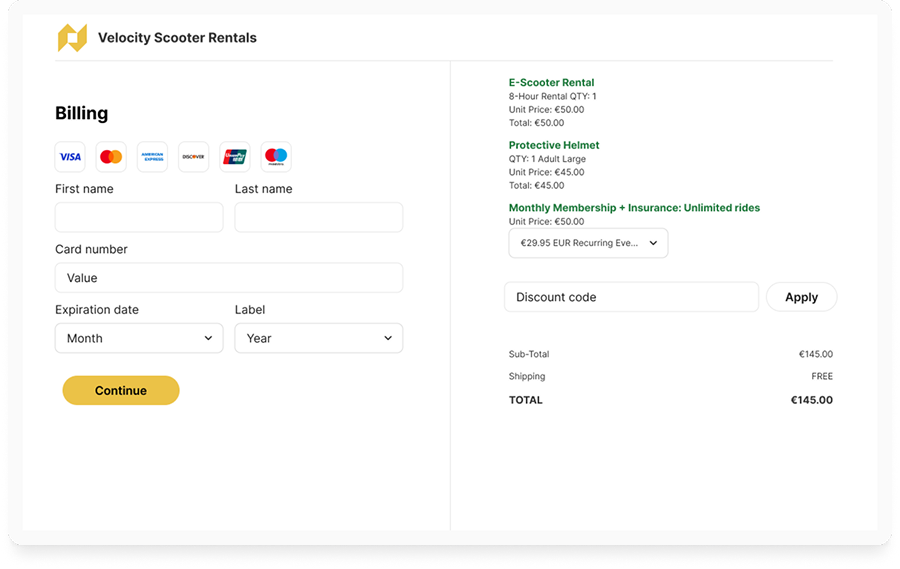This screenshot has width=900, height=569.
Task: Select the Maestro card icon
Action: [x=276, y=157]
